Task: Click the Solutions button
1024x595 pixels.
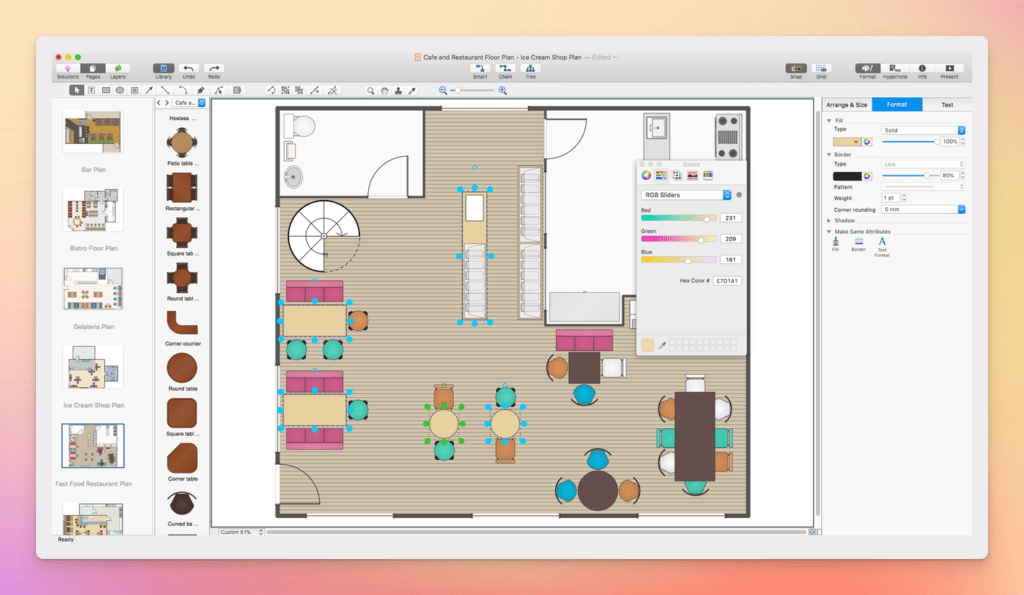Action: 66,67
